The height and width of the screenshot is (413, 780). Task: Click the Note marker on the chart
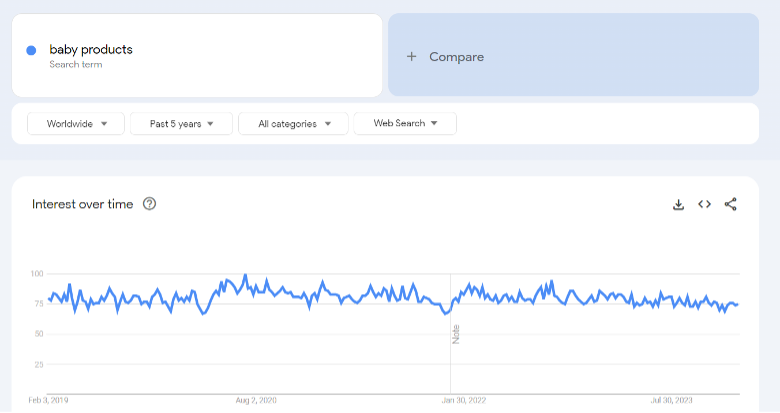456,334
